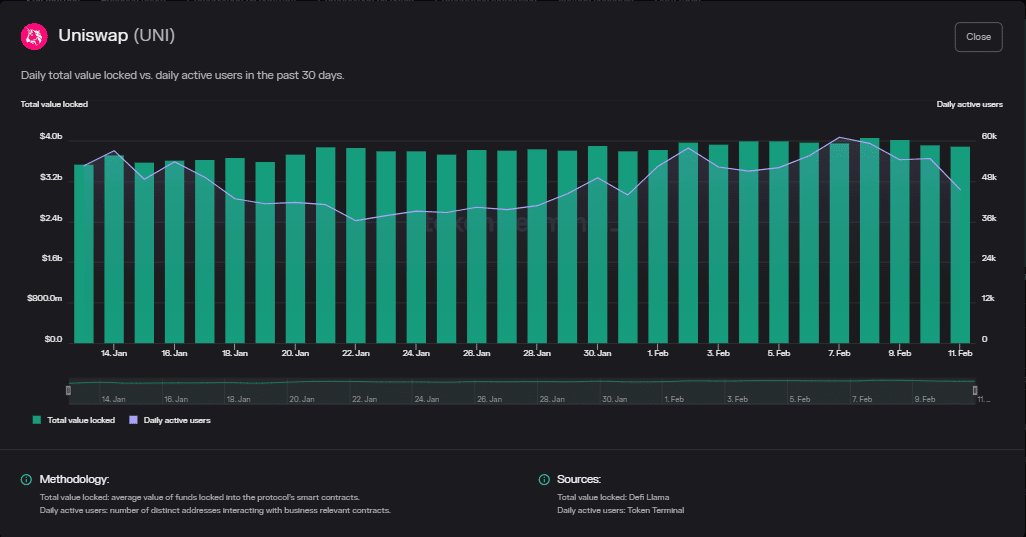Select the green bar above 5. Feb

[779, 243]
